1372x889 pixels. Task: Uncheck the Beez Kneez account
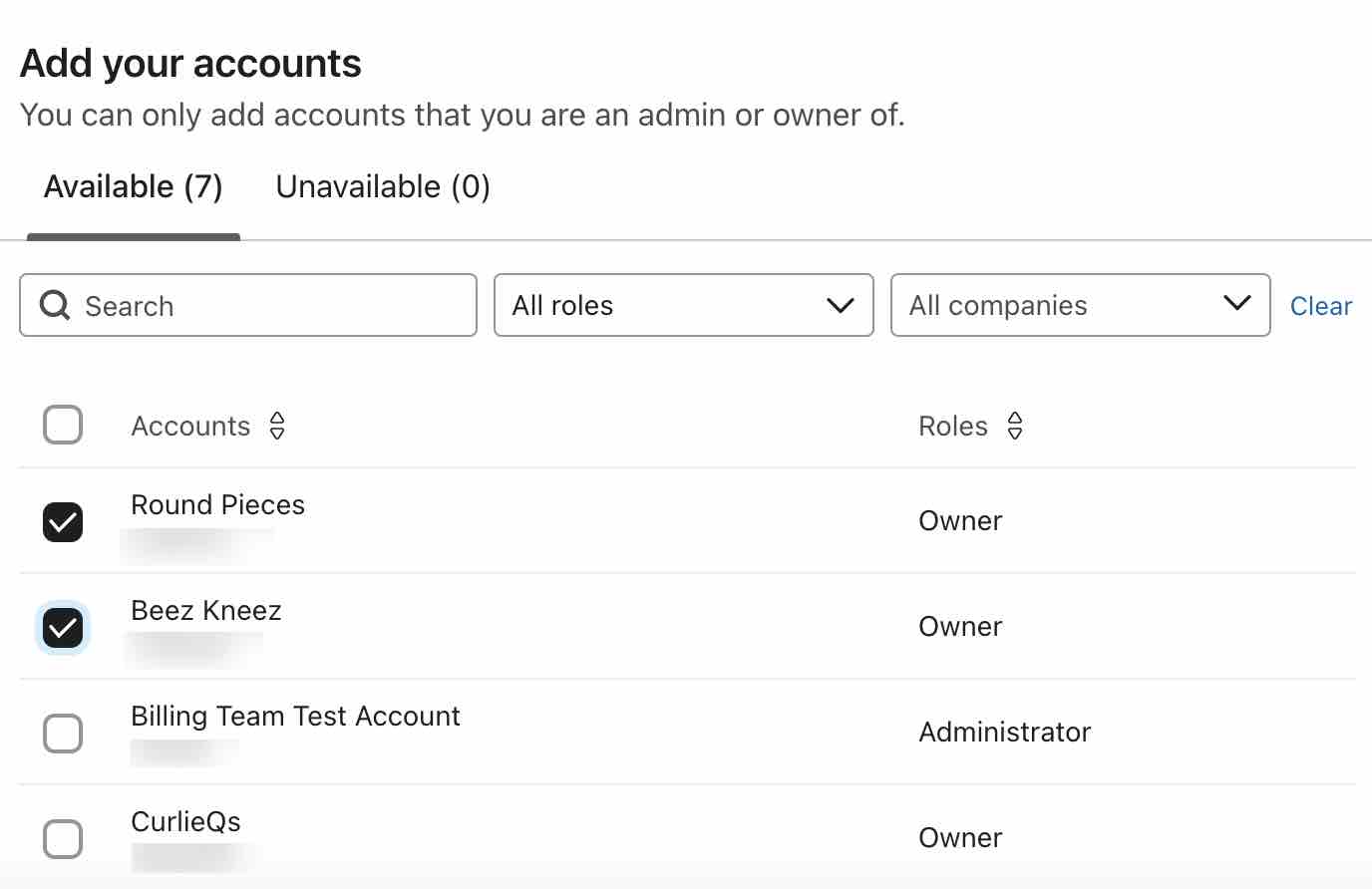[x=63, y=627]
